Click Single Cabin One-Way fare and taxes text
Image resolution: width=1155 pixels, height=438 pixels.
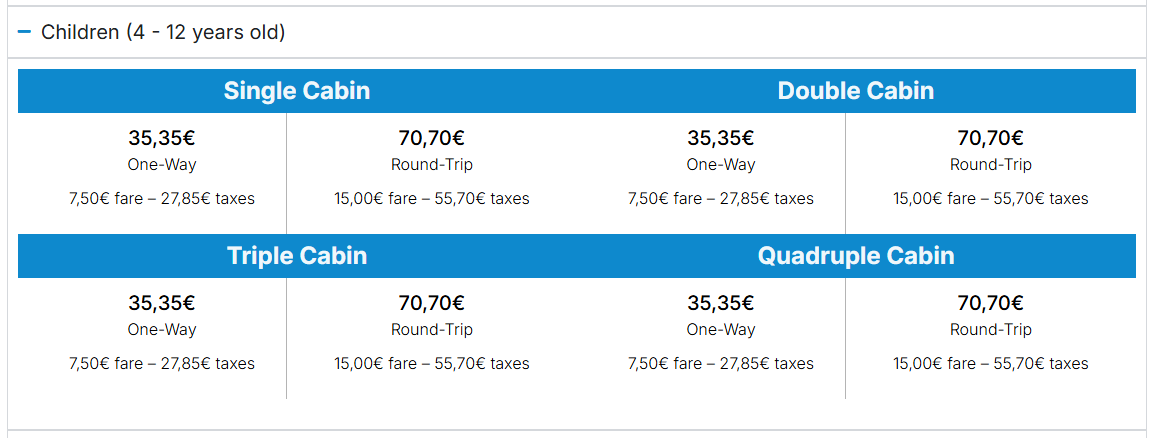tap(161, 199)
